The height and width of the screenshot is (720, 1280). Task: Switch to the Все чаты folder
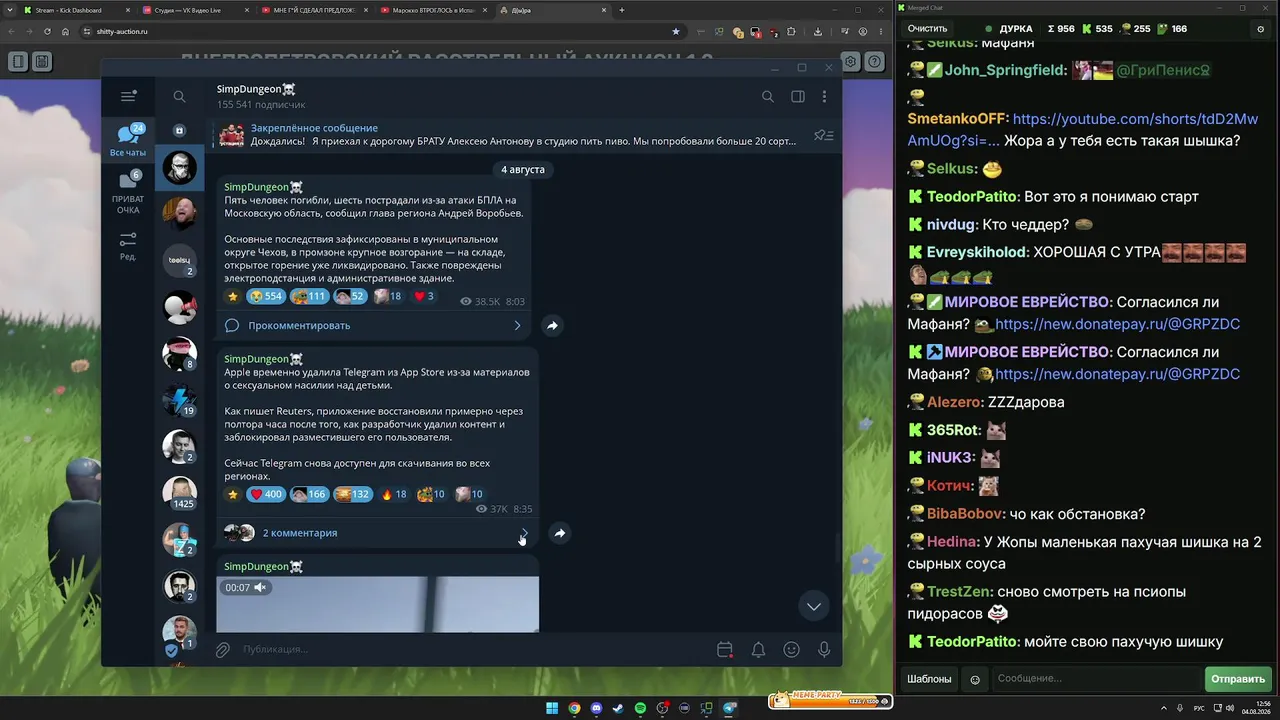pos(128,141)
